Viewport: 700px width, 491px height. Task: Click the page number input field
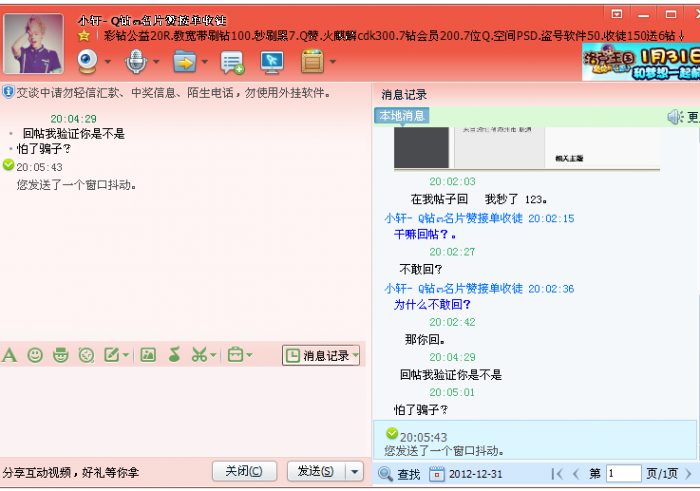point(624,474)
